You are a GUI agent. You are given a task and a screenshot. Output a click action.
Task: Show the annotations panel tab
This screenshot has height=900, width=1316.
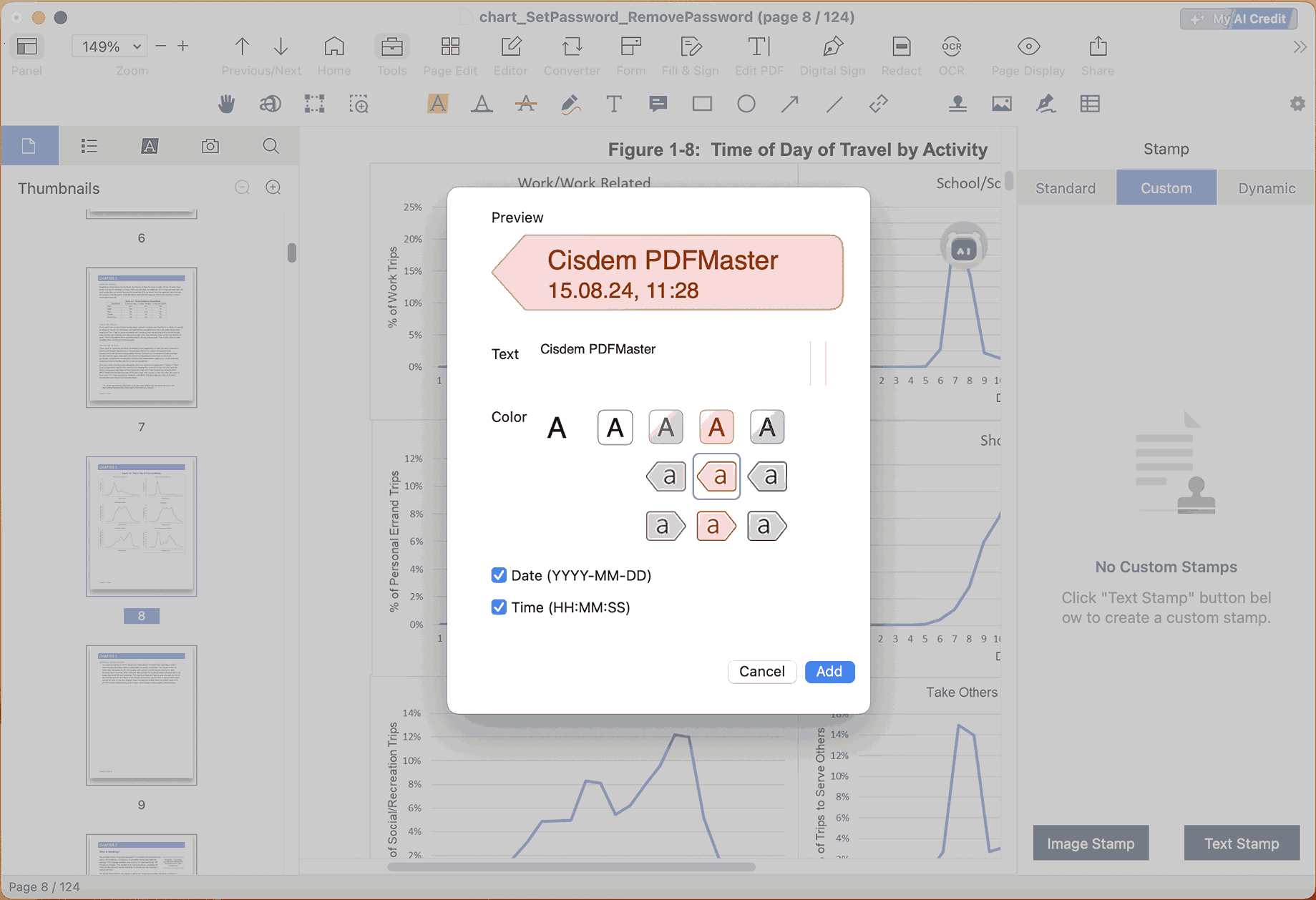point(150,146)
